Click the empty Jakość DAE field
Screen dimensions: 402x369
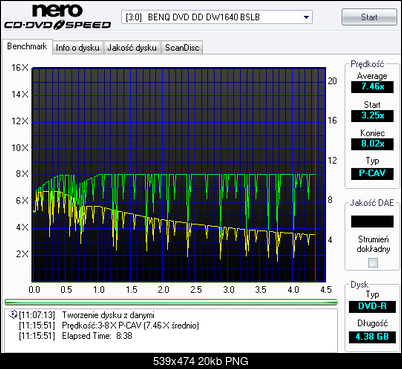click(x=372, y=221)
